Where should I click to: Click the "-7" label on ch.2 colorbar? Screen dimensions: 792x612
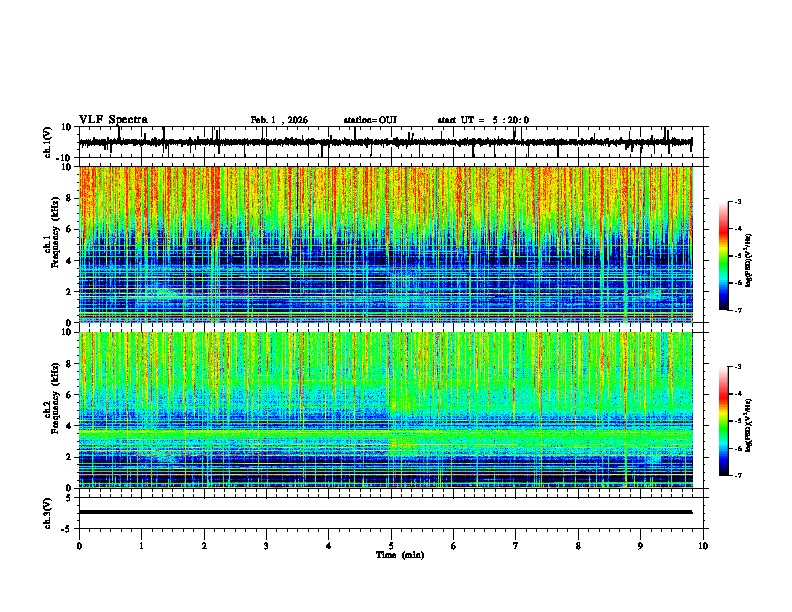pos(738,475)
